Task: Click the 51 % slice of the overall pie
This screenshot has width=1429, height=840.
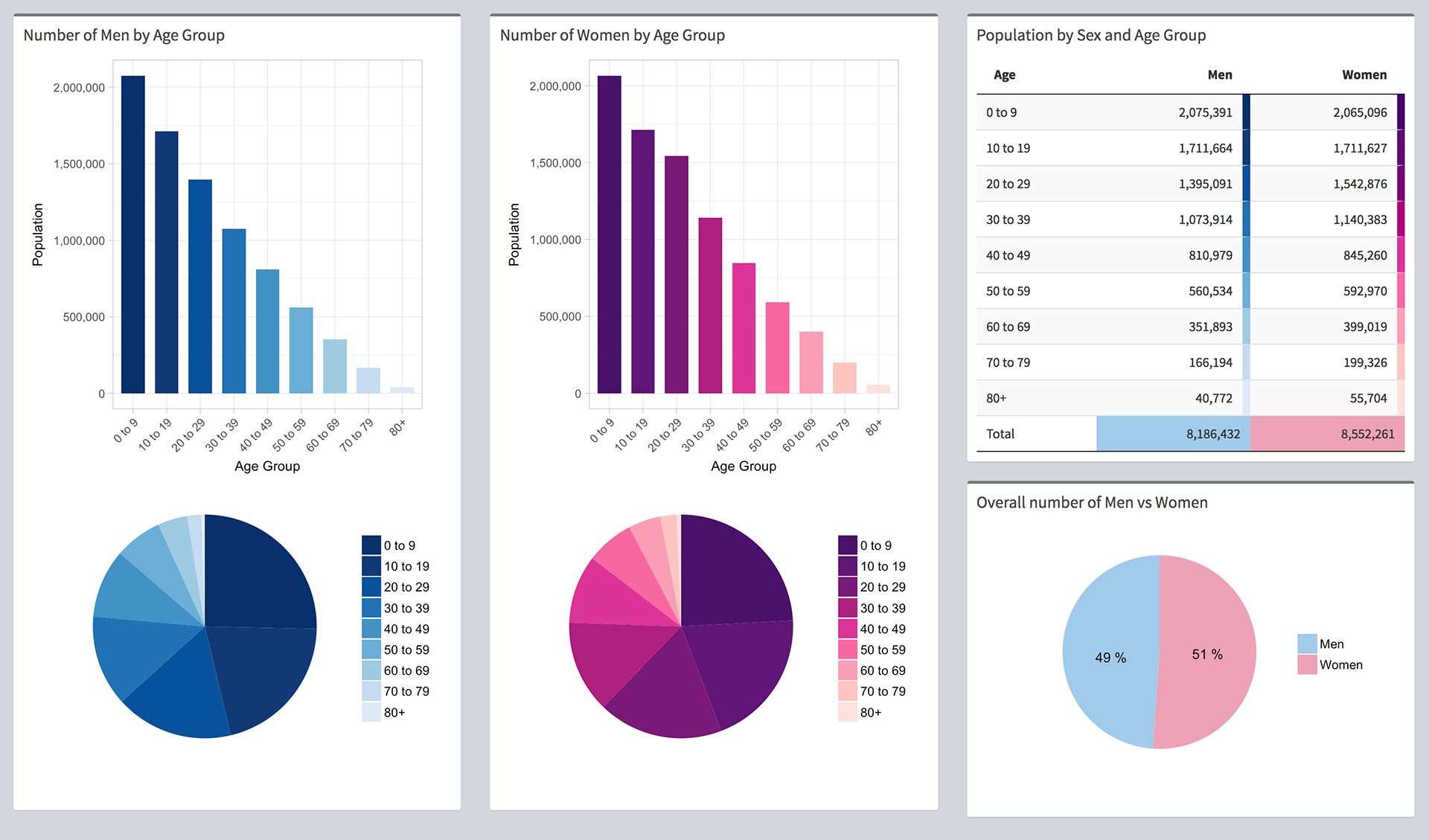Action: point(1207,655)
